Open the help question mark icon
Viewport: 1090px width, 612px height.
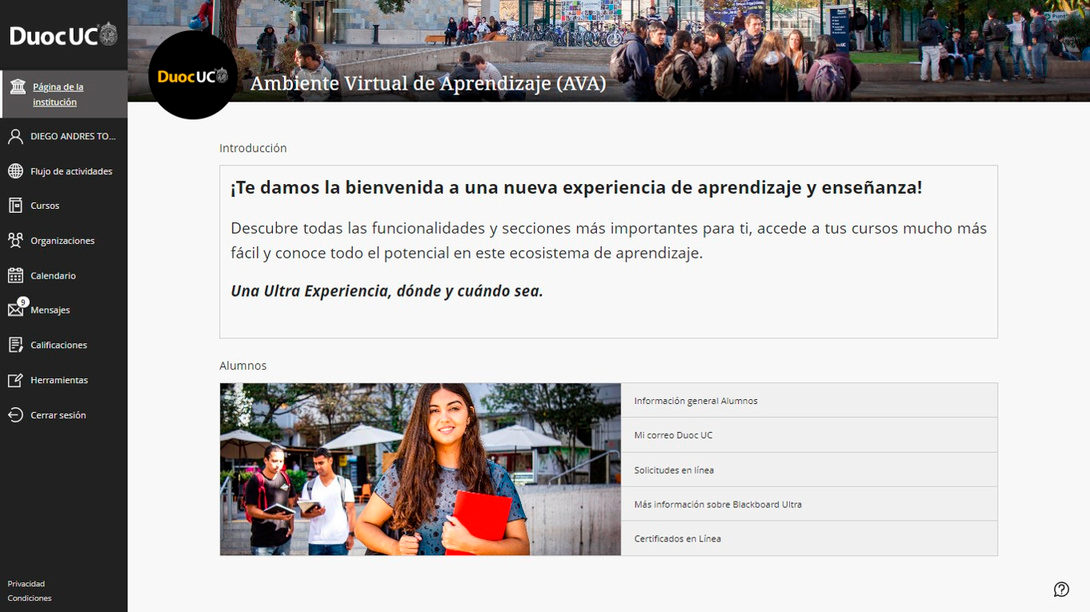pos(1061,590)
